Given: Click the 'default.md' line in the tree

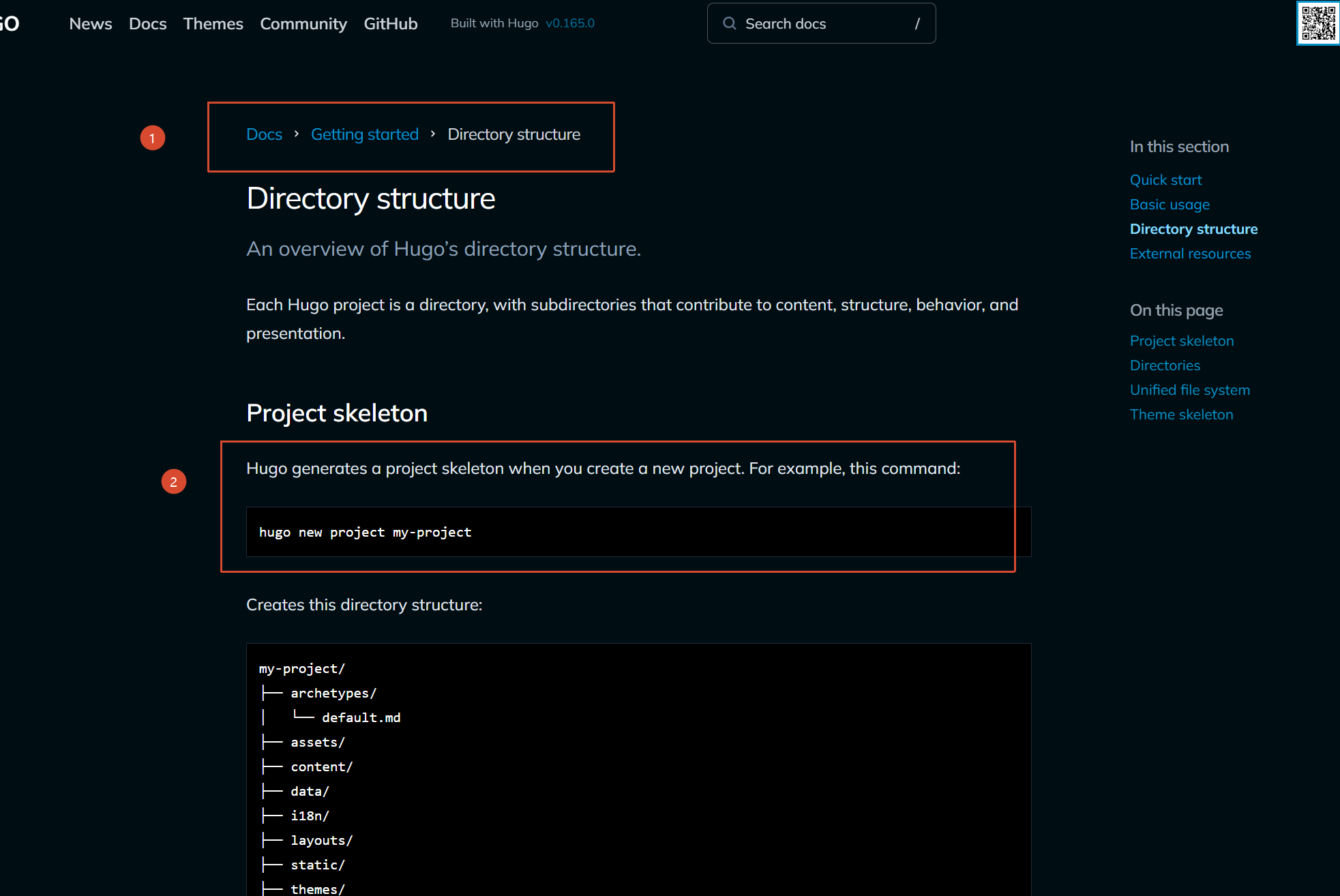Looking at the screenshot, I should [x=361, y=718].
